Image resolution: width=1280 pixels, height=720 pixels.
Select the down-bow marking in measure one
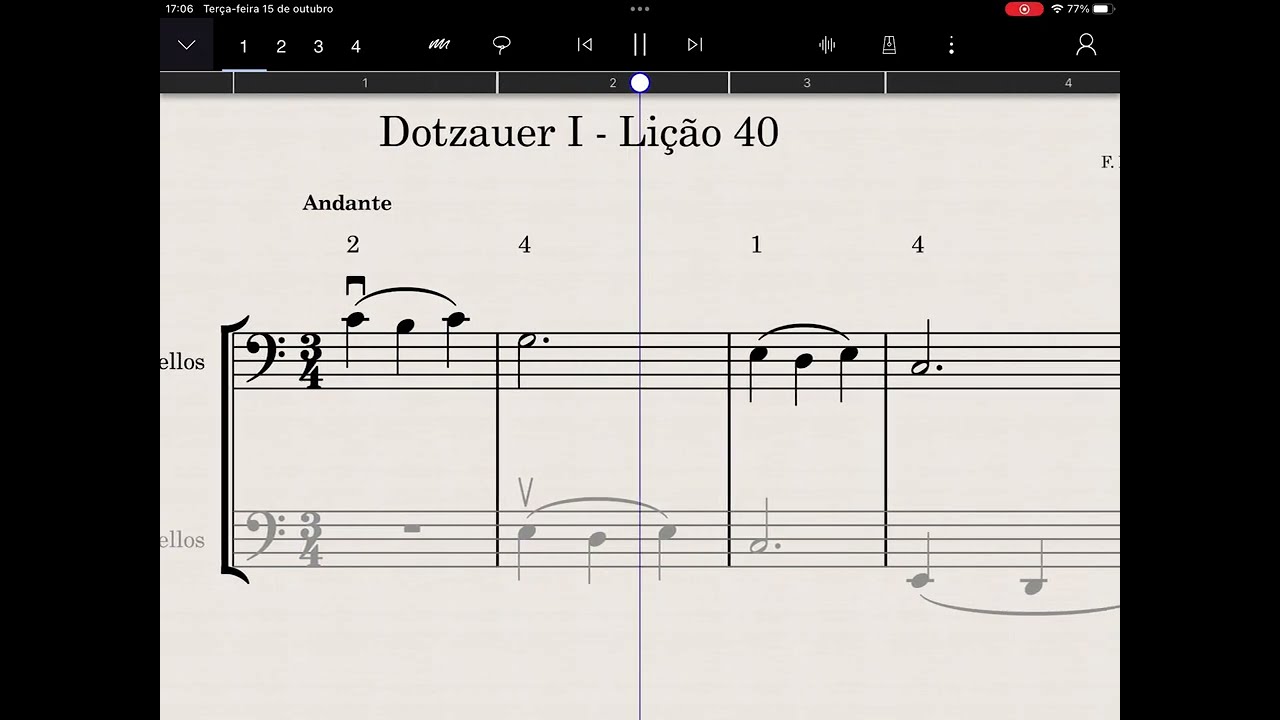(355, 286)
